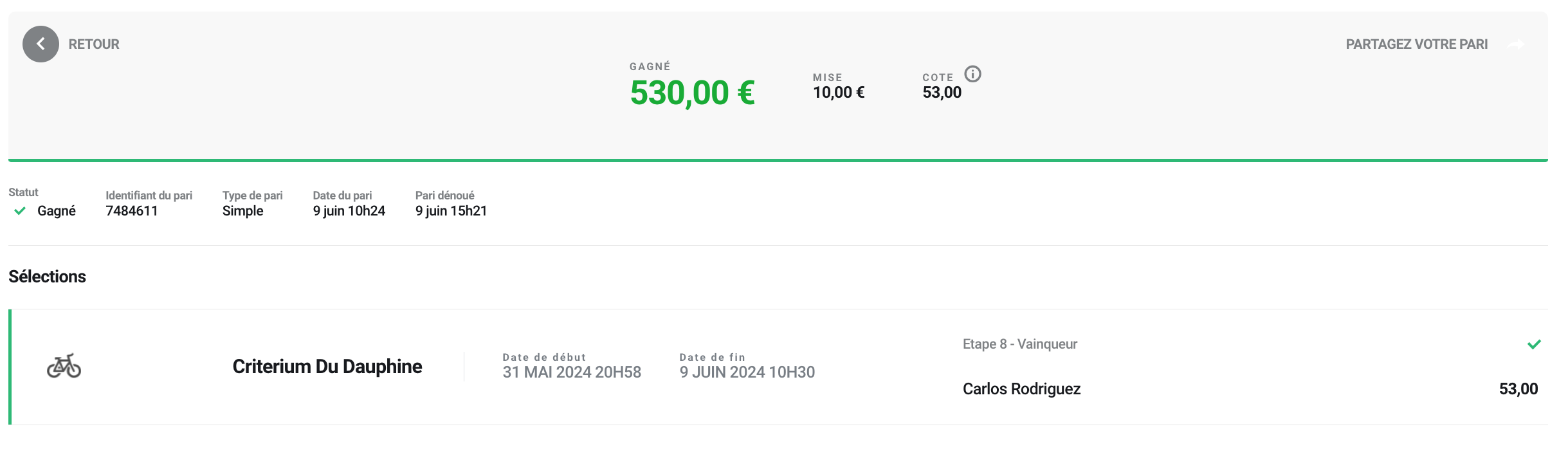Open Criterium Du Dauphine event
The width and height of the screenshot is (1568, 449).
pyautogui.click(x=327, y=367)
